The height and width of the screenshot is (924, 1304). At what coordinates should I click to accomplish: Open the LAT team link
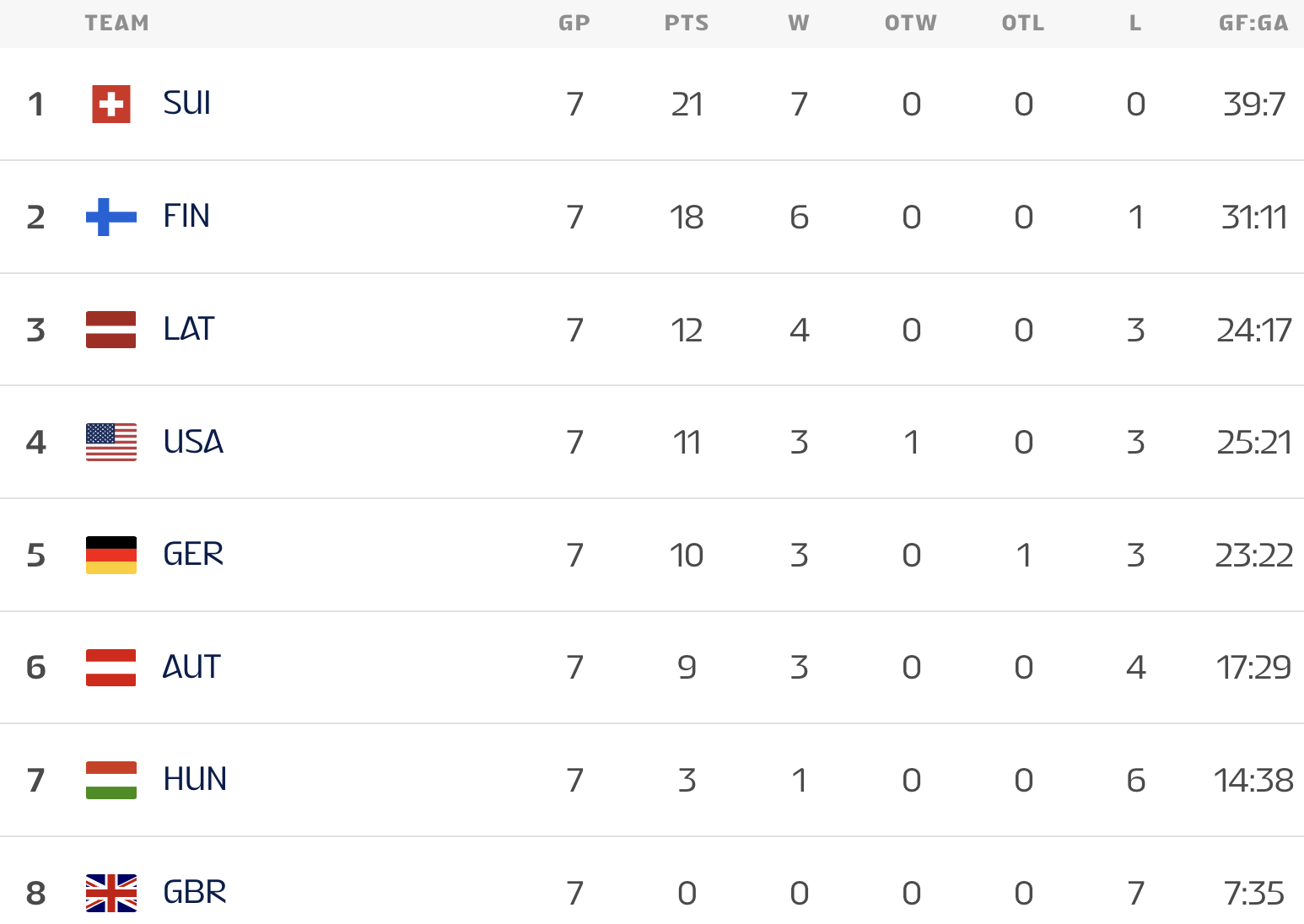point(189,329)
